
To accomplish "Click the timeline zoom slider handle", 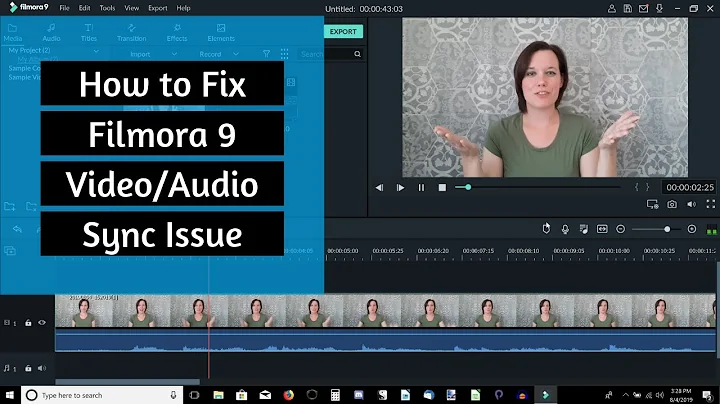I will pos(667,229).
